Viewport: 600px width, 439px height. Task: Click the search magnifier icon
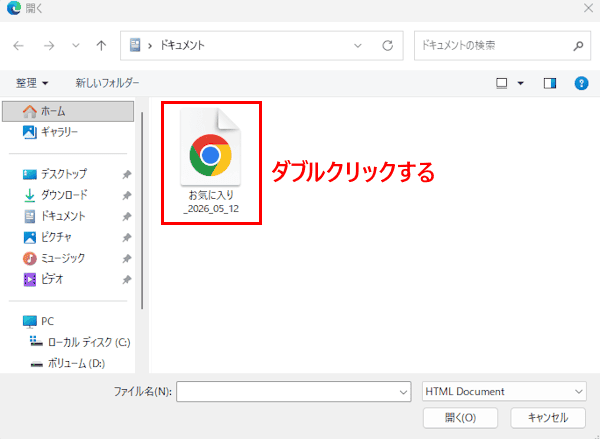(578, 46)
